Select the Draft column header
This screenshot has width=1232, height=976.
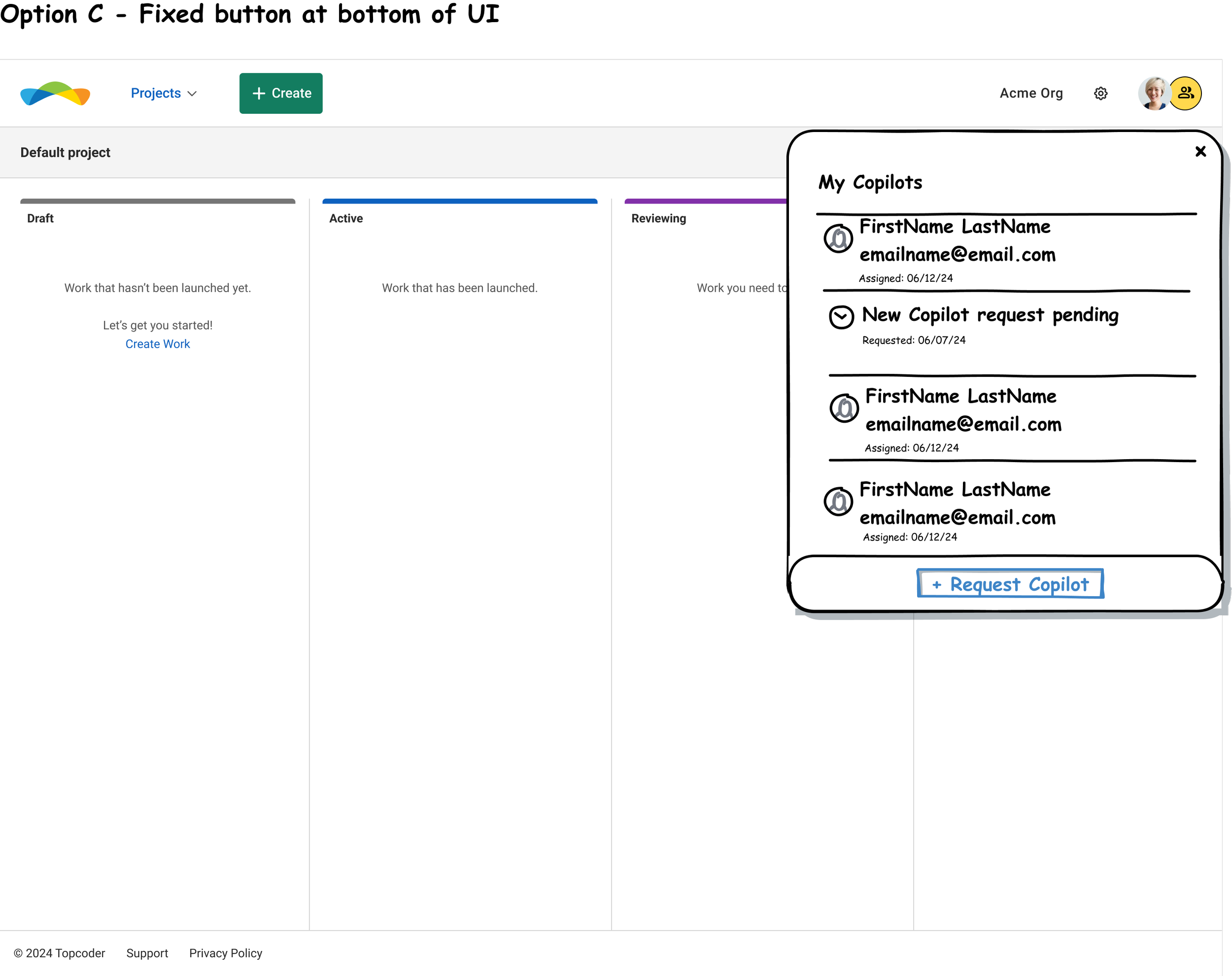40,218
